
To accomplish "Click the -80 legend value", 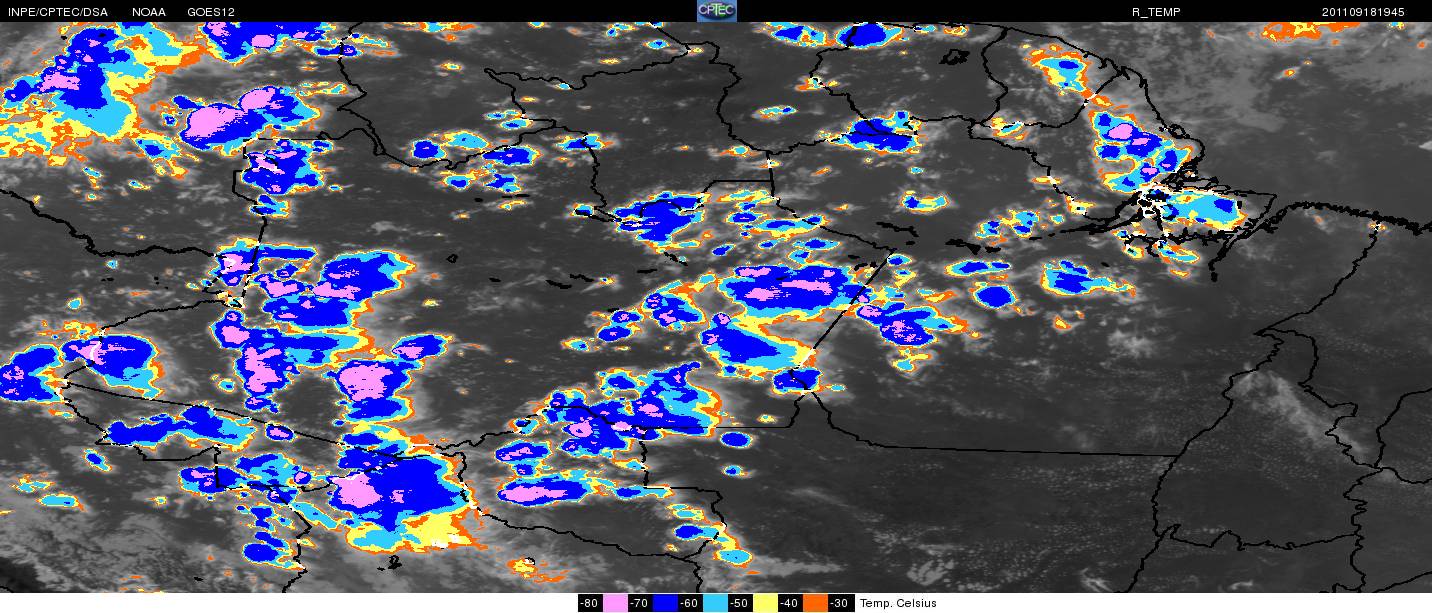I will (590, 603).
